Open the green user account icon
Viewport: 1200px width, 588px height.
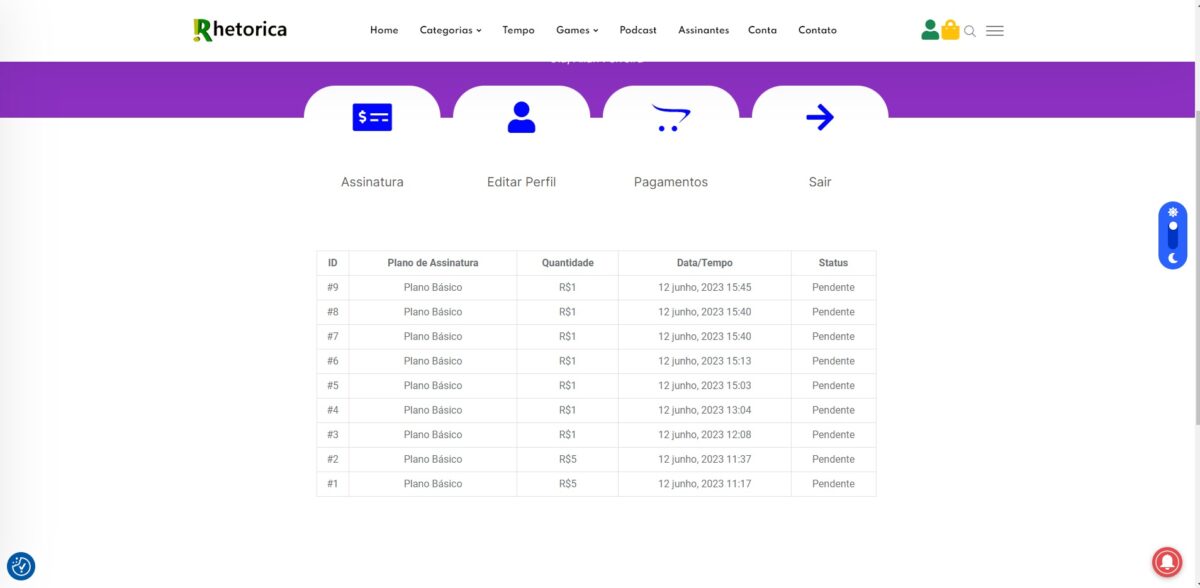[930, 30]
